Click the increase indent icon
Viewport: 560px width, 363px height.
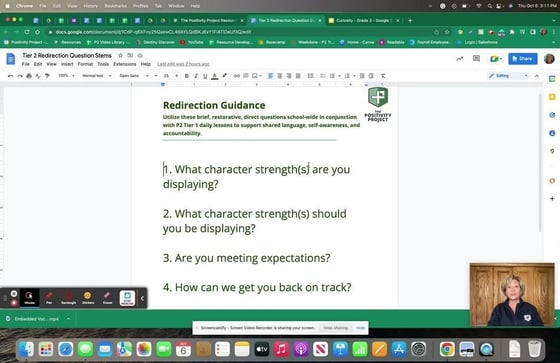[x=371, y=76]
